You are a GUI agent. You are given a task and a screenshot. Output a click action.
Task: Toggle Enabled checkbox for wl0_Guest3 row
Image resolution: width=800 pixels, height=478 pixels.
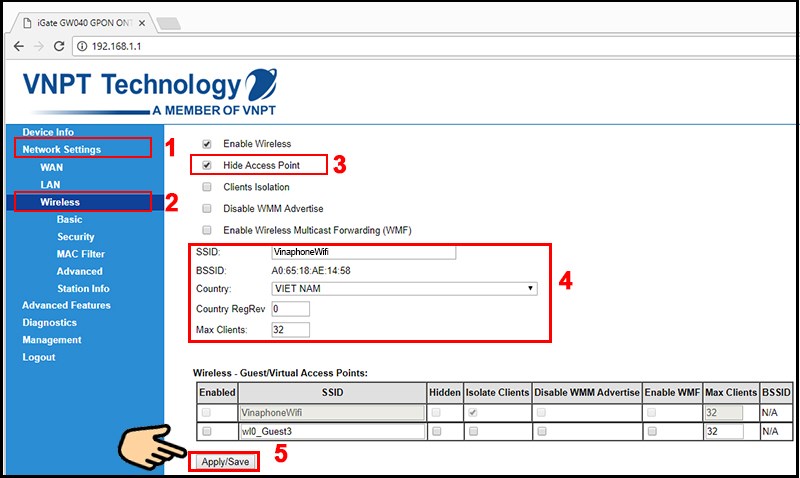[x=207, y=432]
